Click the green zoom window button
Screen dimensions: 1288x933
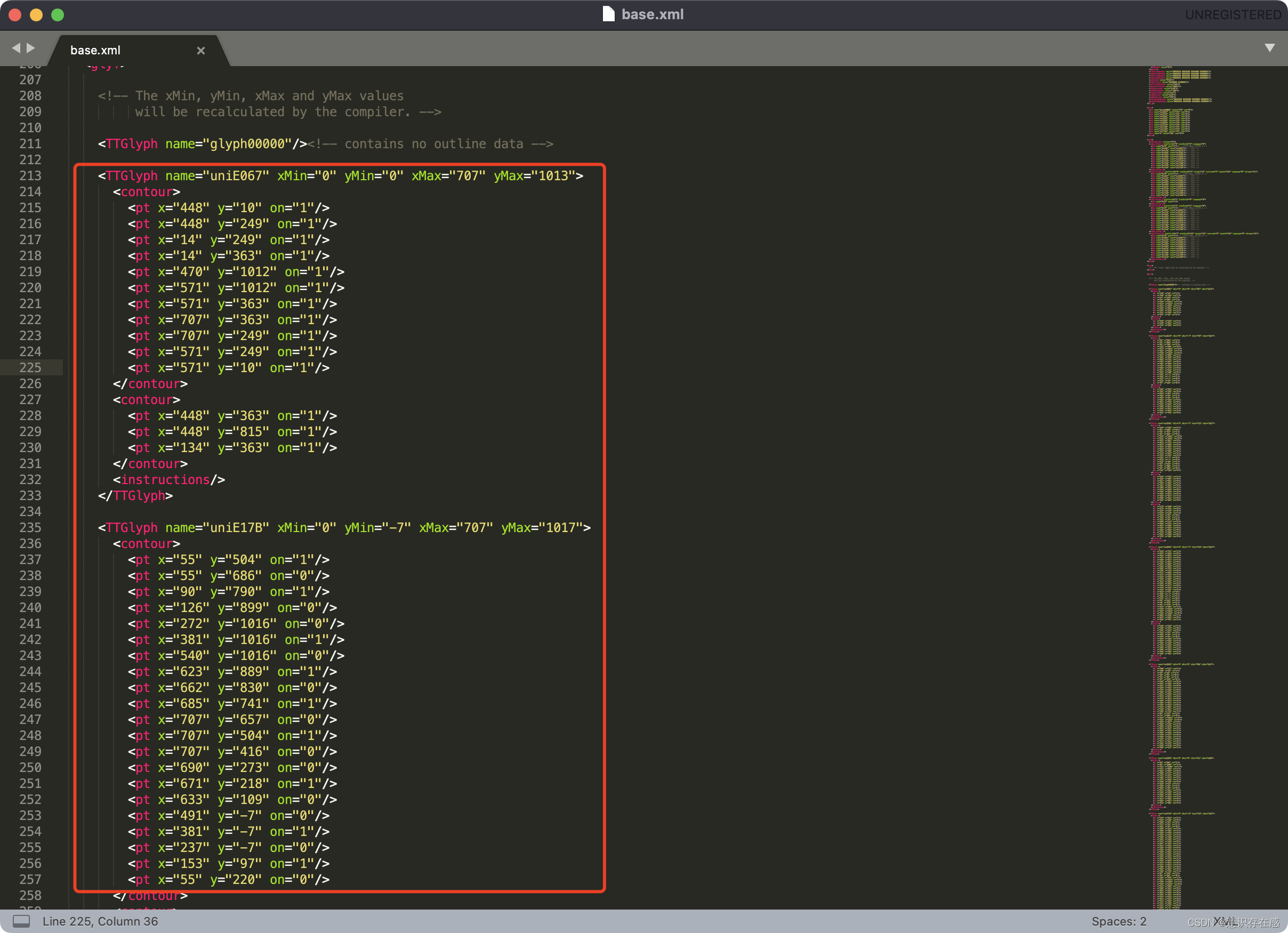(x=58, y=15)
